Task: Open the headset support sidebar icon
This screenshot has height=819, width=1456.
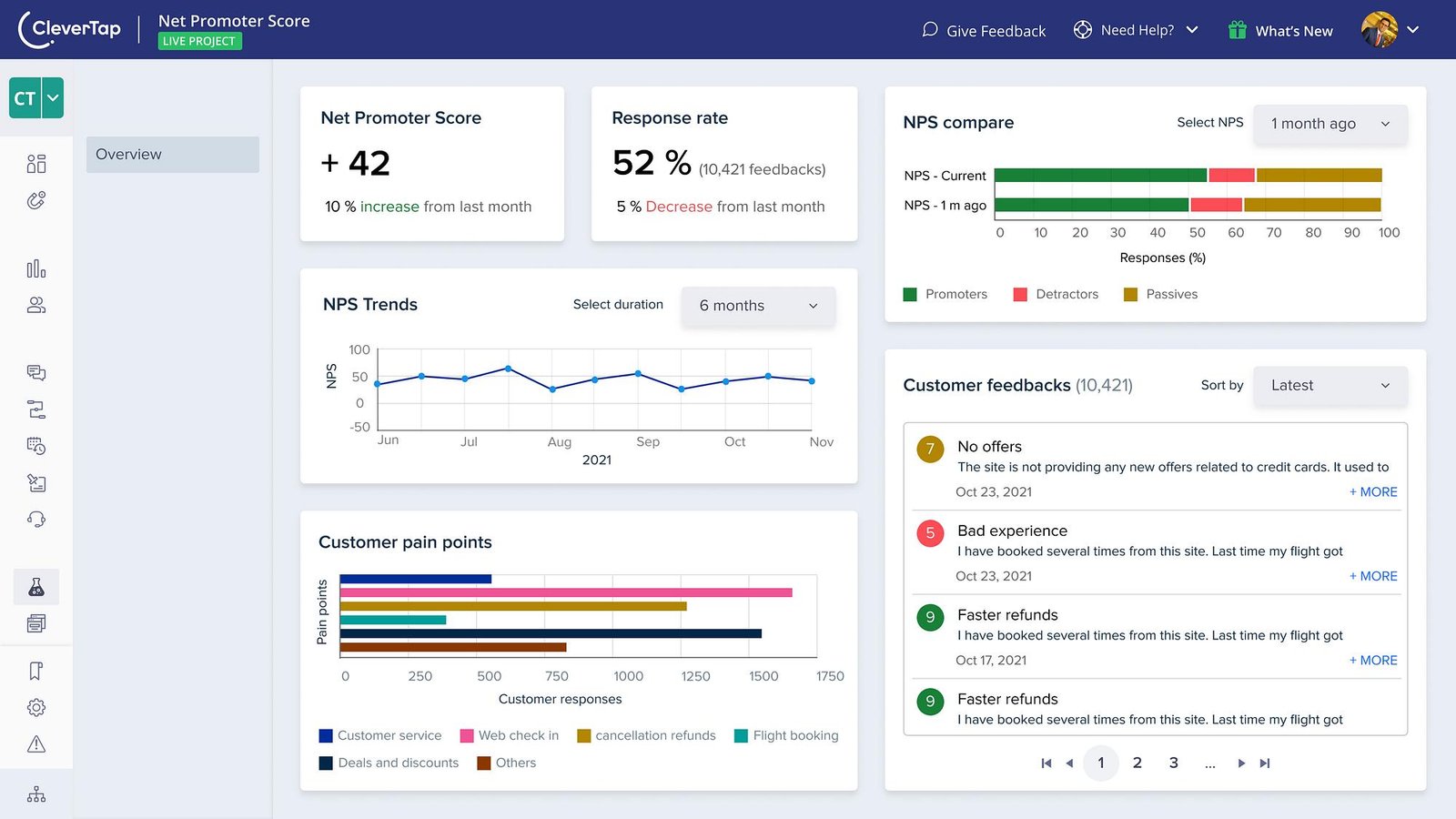Action: tap(36, 519)
